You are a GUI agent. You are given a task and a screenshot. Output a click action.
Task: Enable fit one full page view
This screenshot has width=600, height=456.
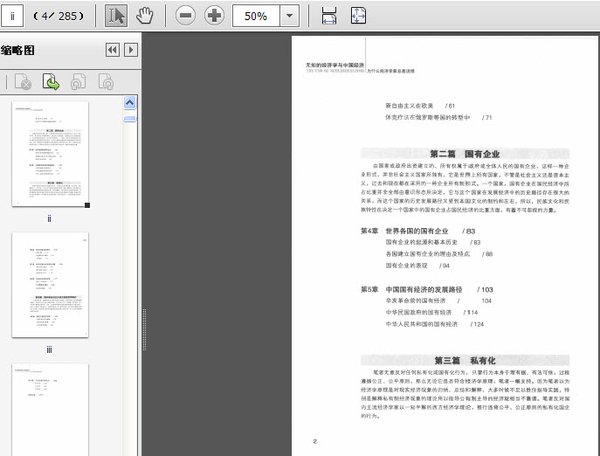point(359,16)
